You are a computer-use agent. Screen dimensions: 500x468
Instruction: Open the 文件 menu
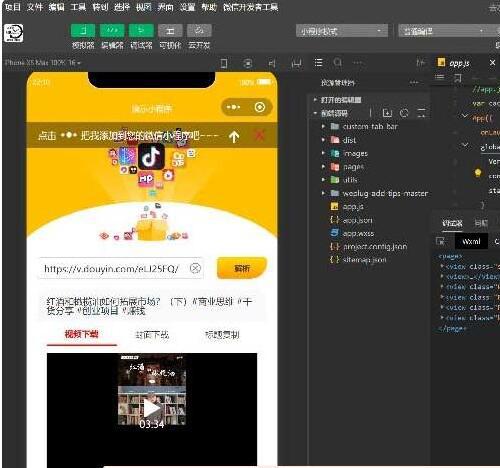click(35, 7)
